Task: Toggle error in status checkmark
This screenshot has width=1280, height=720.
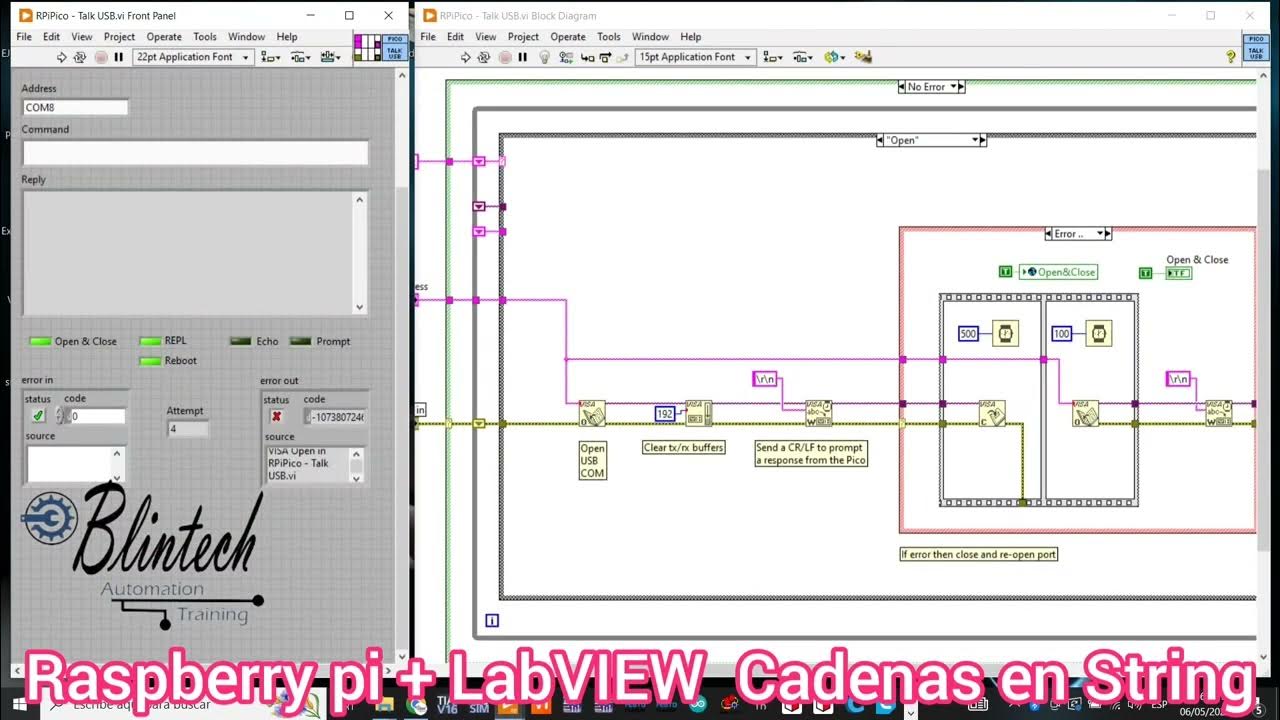Action: tap(38, 416)
